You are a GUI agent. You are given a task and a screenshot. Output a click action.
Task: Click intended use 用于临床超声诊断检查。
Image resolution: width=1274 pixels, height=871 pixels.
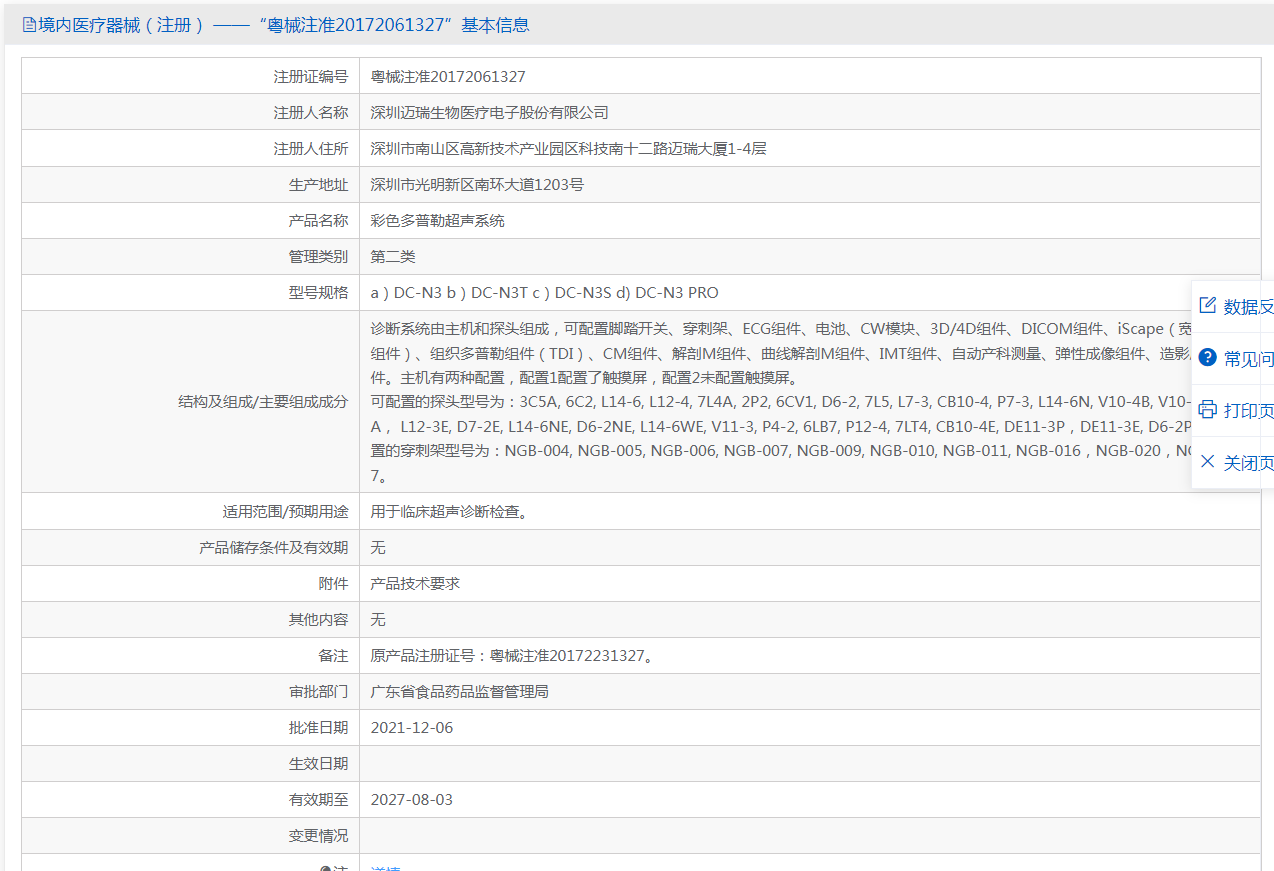449,511
